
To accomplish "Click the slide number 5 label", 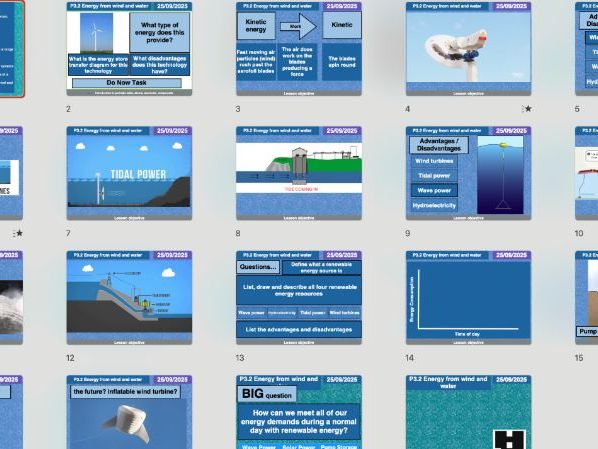I will click(577, 109).
